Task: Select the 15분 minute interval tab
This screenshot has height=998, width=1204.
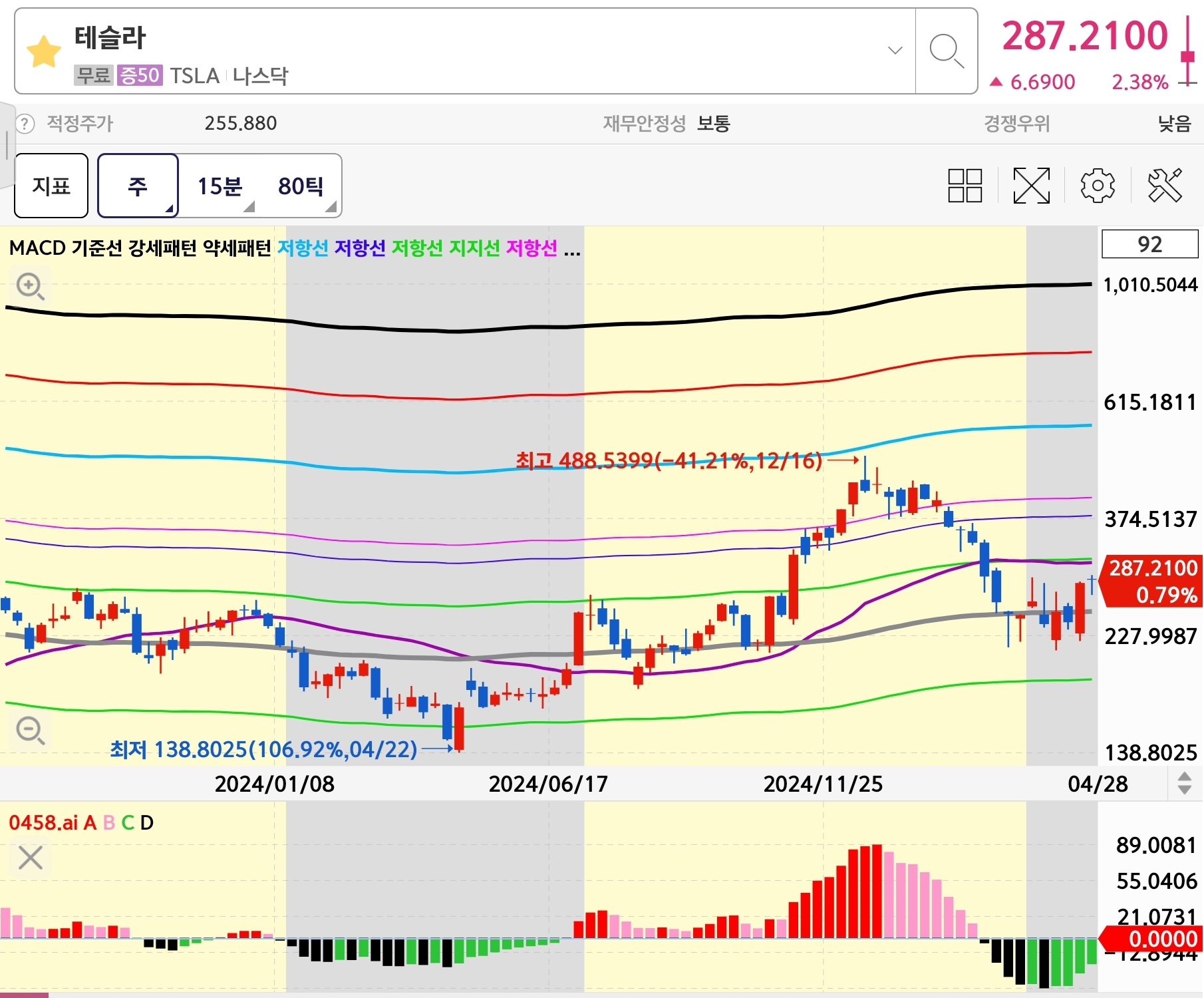Action: point(220,186)
